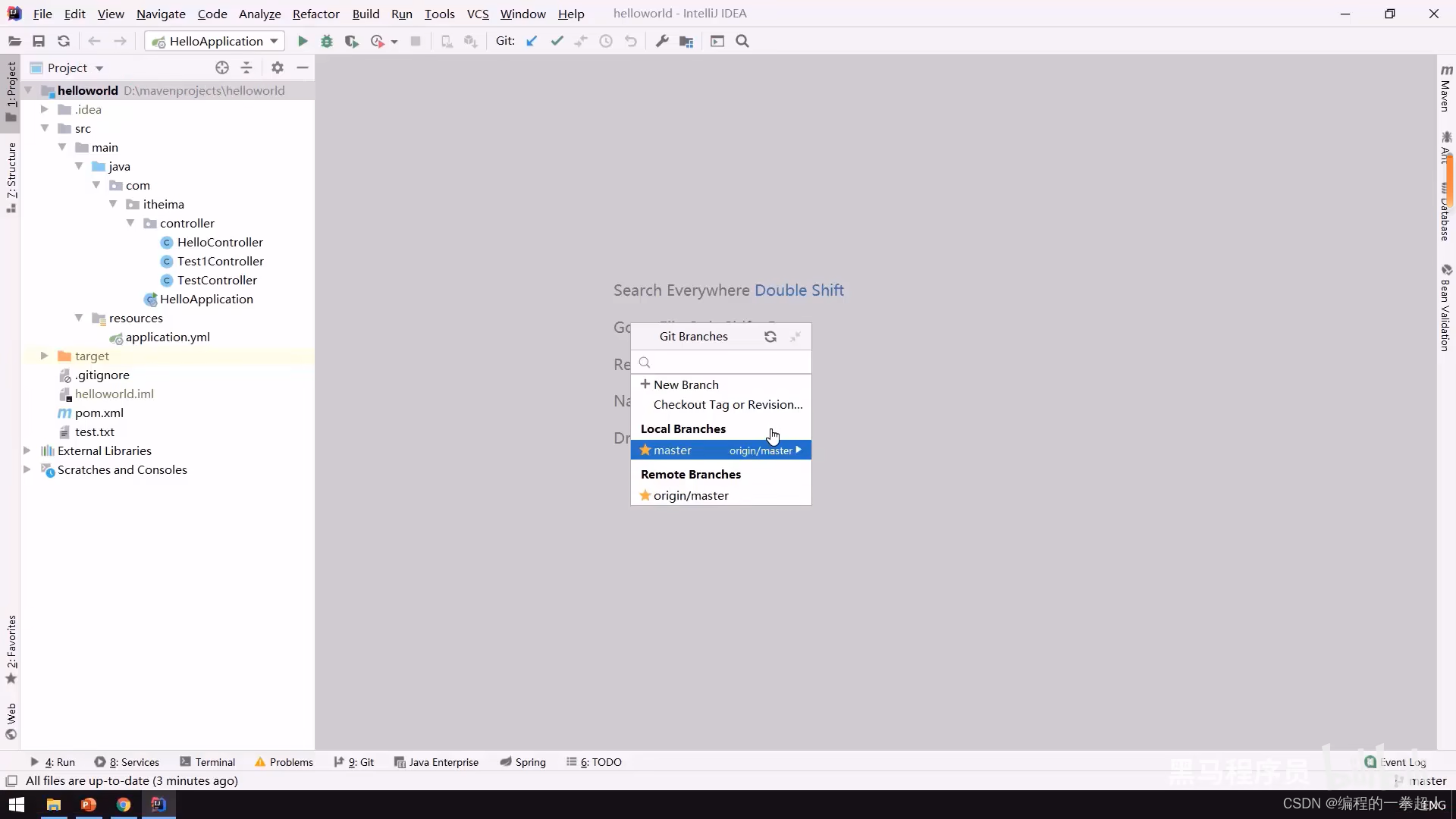Click the Run application button
The height and width of the screenshot is (819, 1456).
click(302, 41)
